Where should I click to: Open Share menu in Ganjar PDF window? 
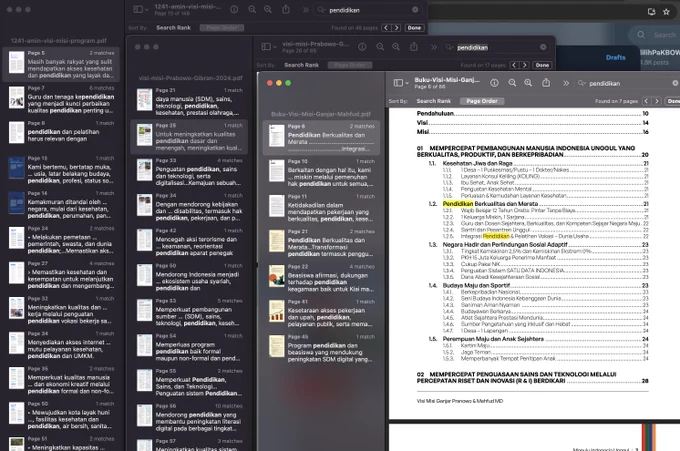point(546,82)
